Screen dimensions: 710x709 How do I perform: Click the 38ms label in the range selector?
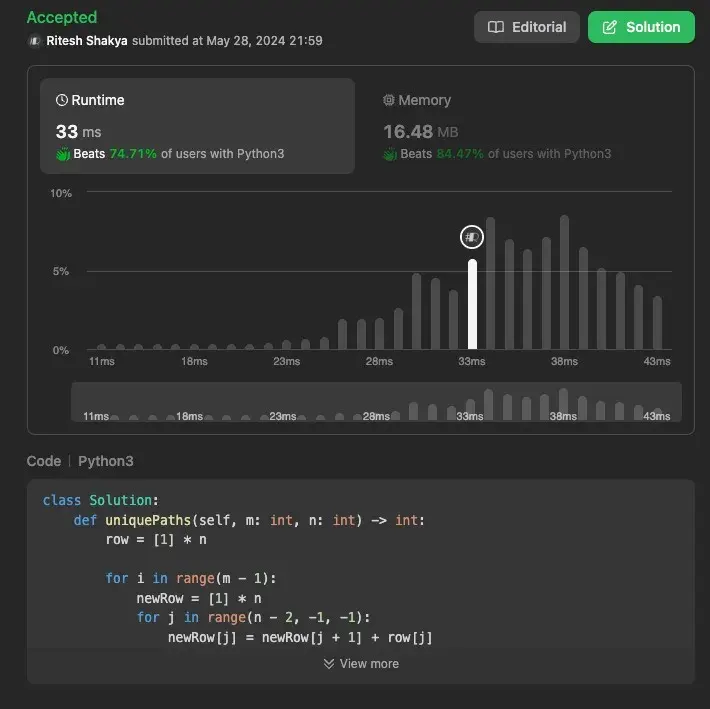tap(563, 416)
